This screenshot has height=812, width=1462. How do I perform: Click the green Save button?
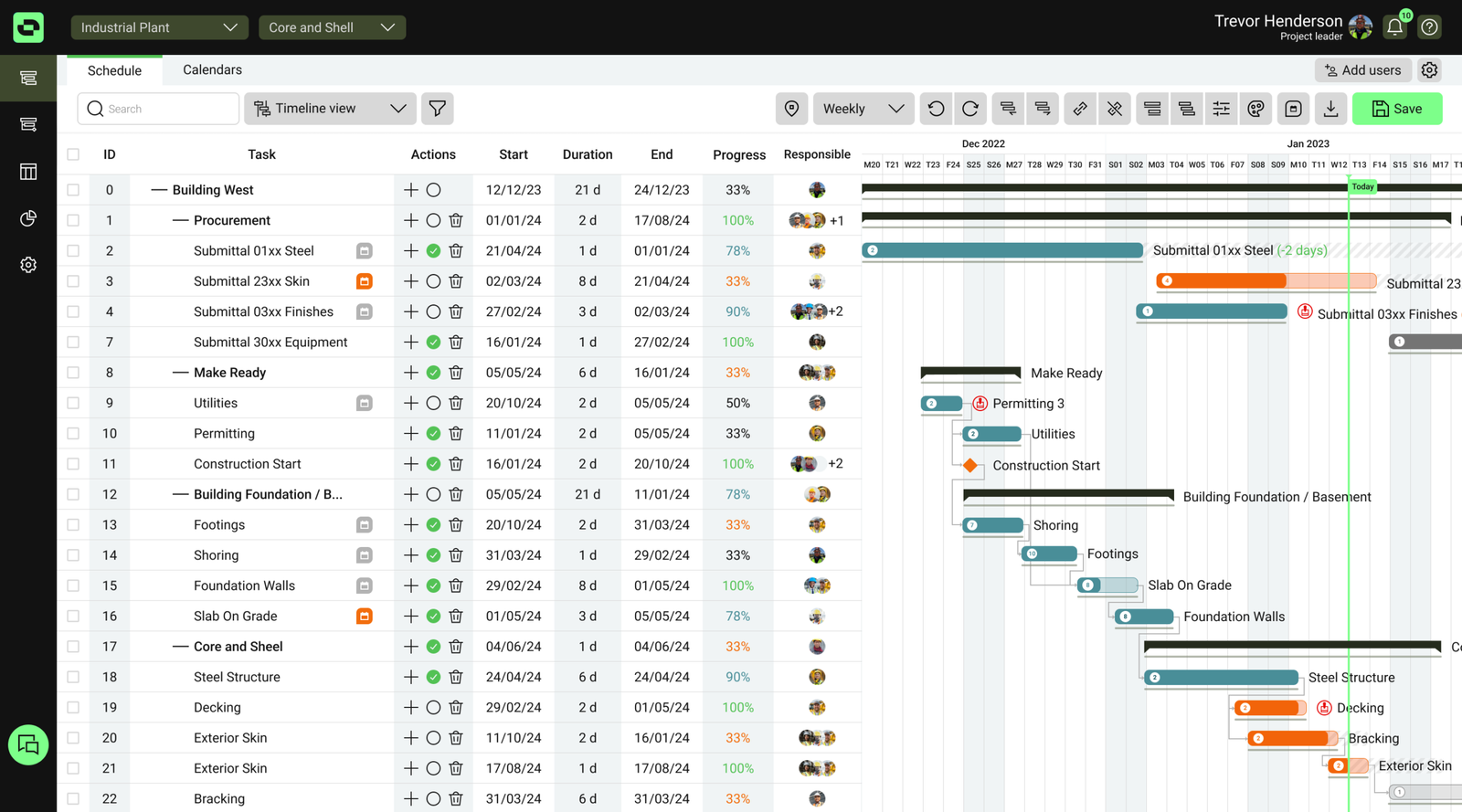pos(1397,109)
